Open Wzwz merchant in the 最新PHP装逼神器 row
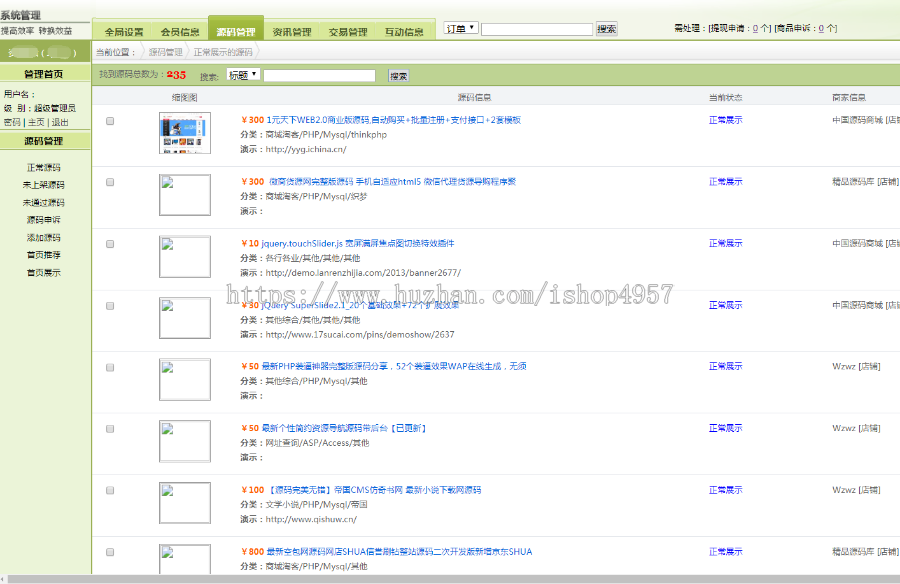Screen dimensions: 900x584 coord(844,366)
